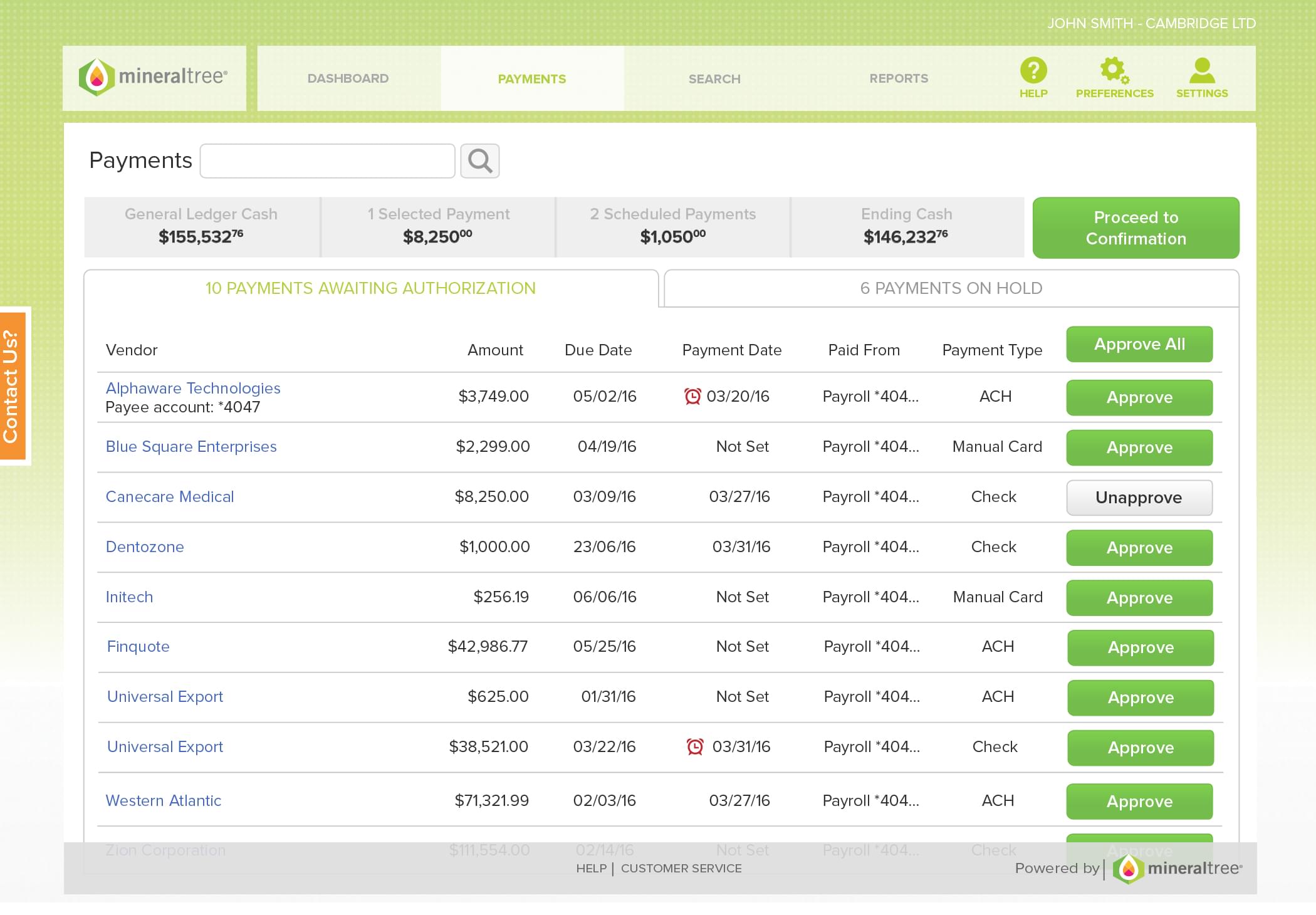
Task: Click the magnifier search button
Action: coord(480,161)
